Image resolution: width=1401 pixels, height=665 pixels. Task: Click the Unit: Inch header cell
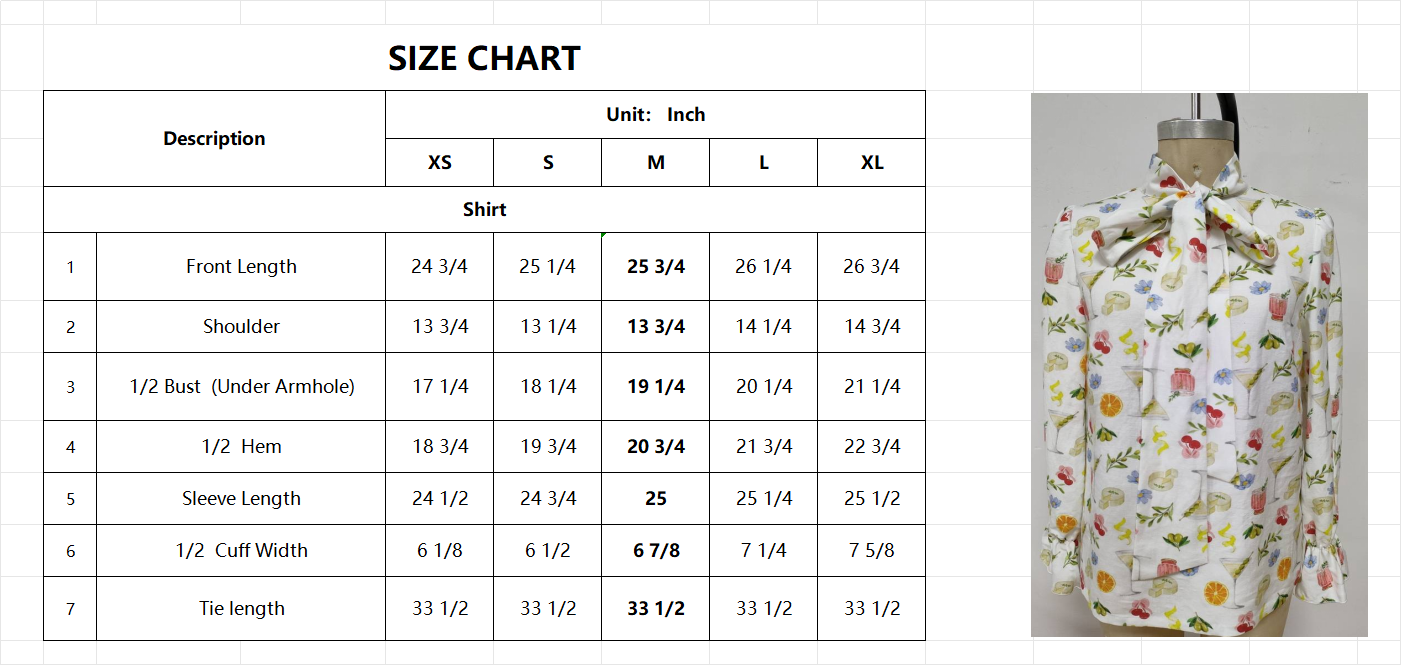655,115
